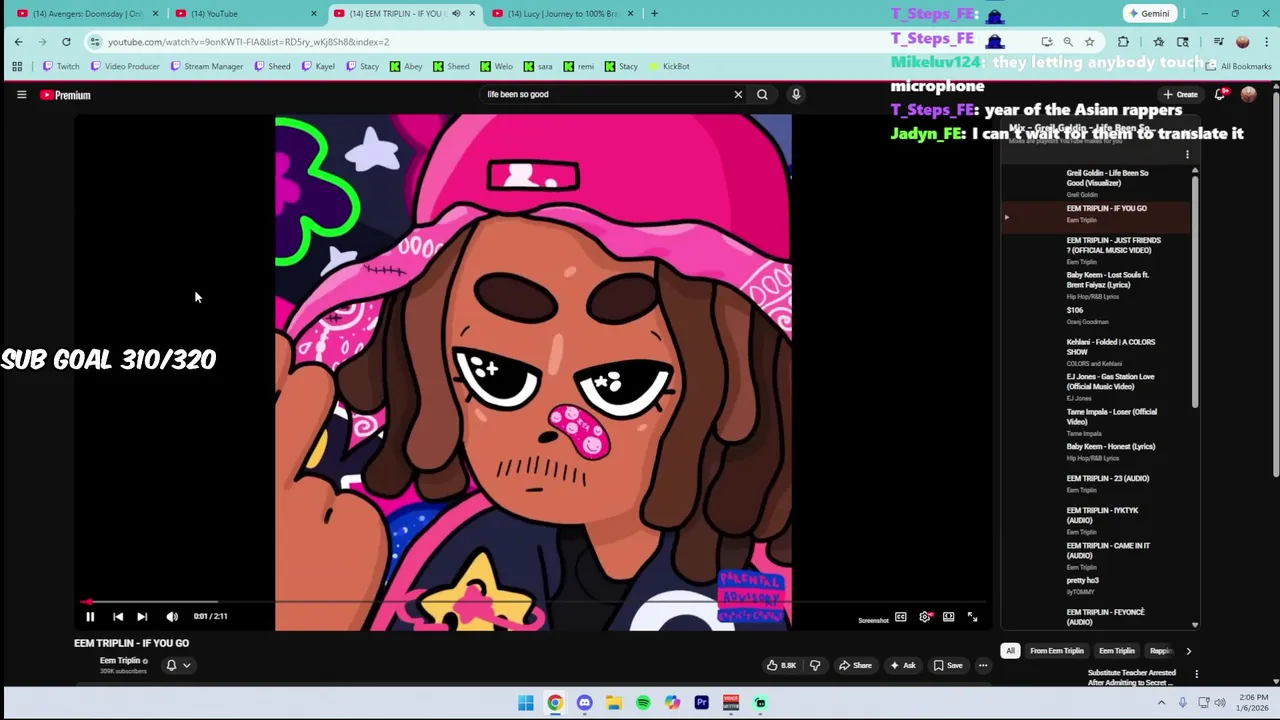The width and height of the screenshot is (1280, 720).
Task: Switch to the Avengers: Doomsday tab
Action: pos(88,14)
